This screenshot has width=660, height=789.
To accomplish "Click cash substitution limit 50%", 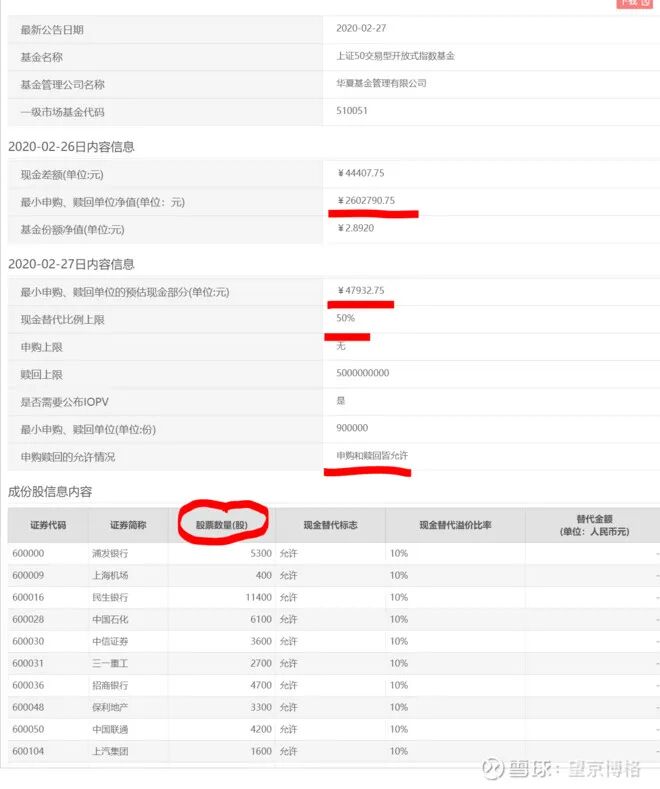I will coord(346,318).
